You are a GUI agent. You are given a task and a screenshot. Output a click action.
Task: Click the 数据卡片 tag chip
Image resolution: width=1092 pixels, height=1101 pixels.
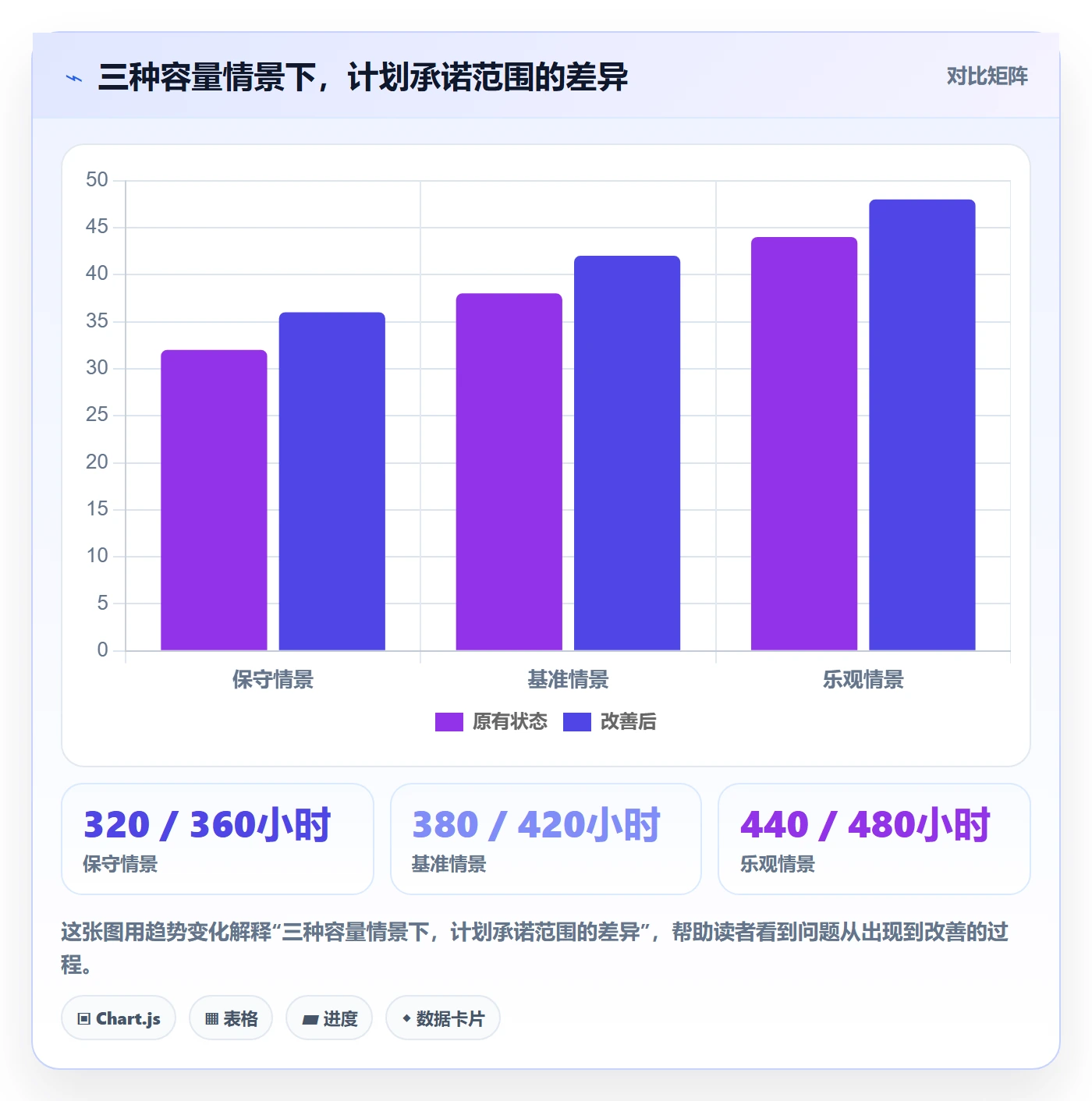[x=443, y=1018]
